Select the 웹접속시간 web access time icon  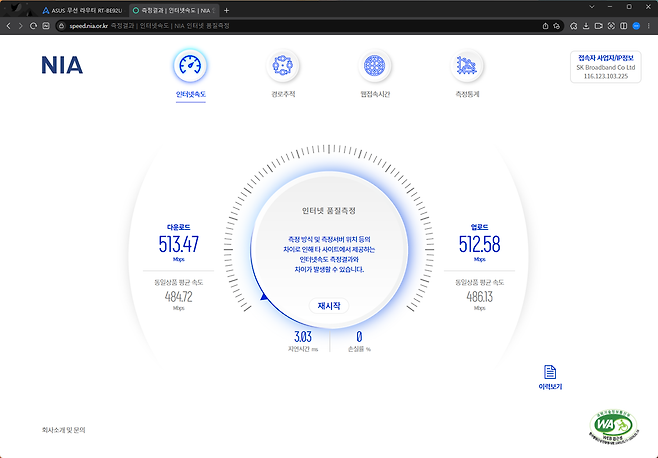[x=376, y=66]
